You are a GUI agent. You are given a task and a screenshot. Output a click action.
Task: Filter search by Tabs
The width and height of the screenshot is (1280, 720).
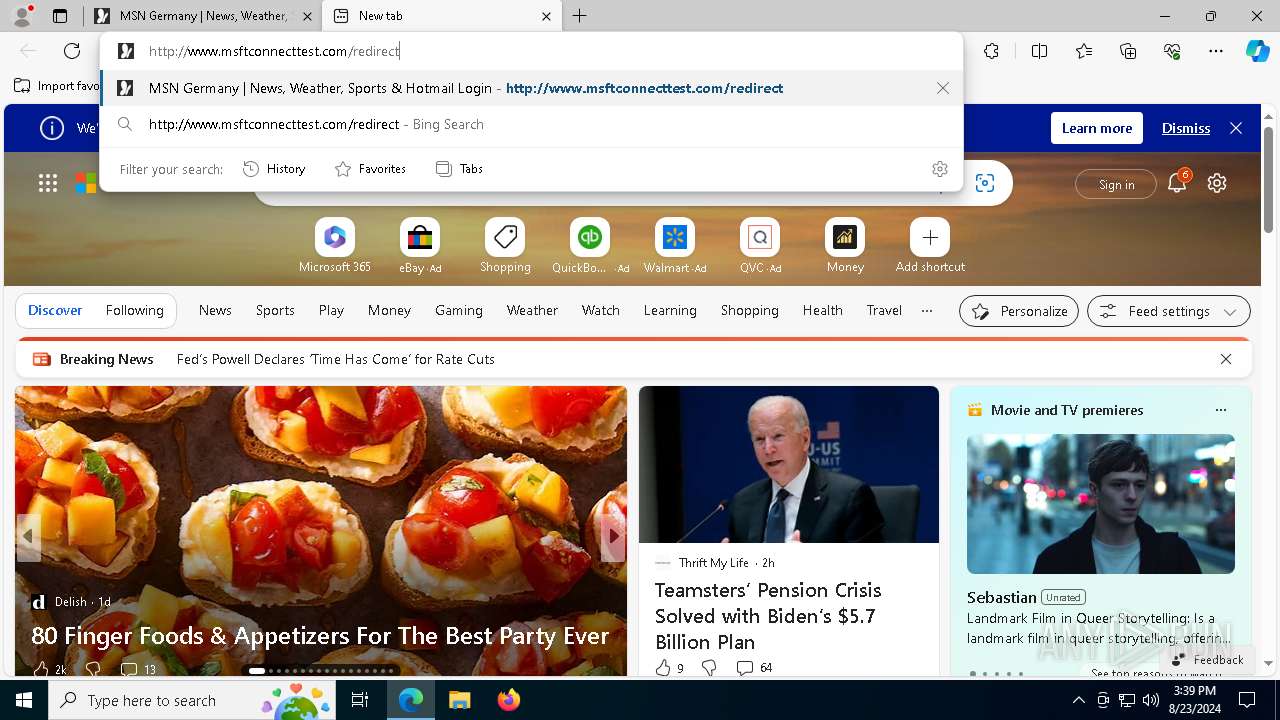point(460,169)
